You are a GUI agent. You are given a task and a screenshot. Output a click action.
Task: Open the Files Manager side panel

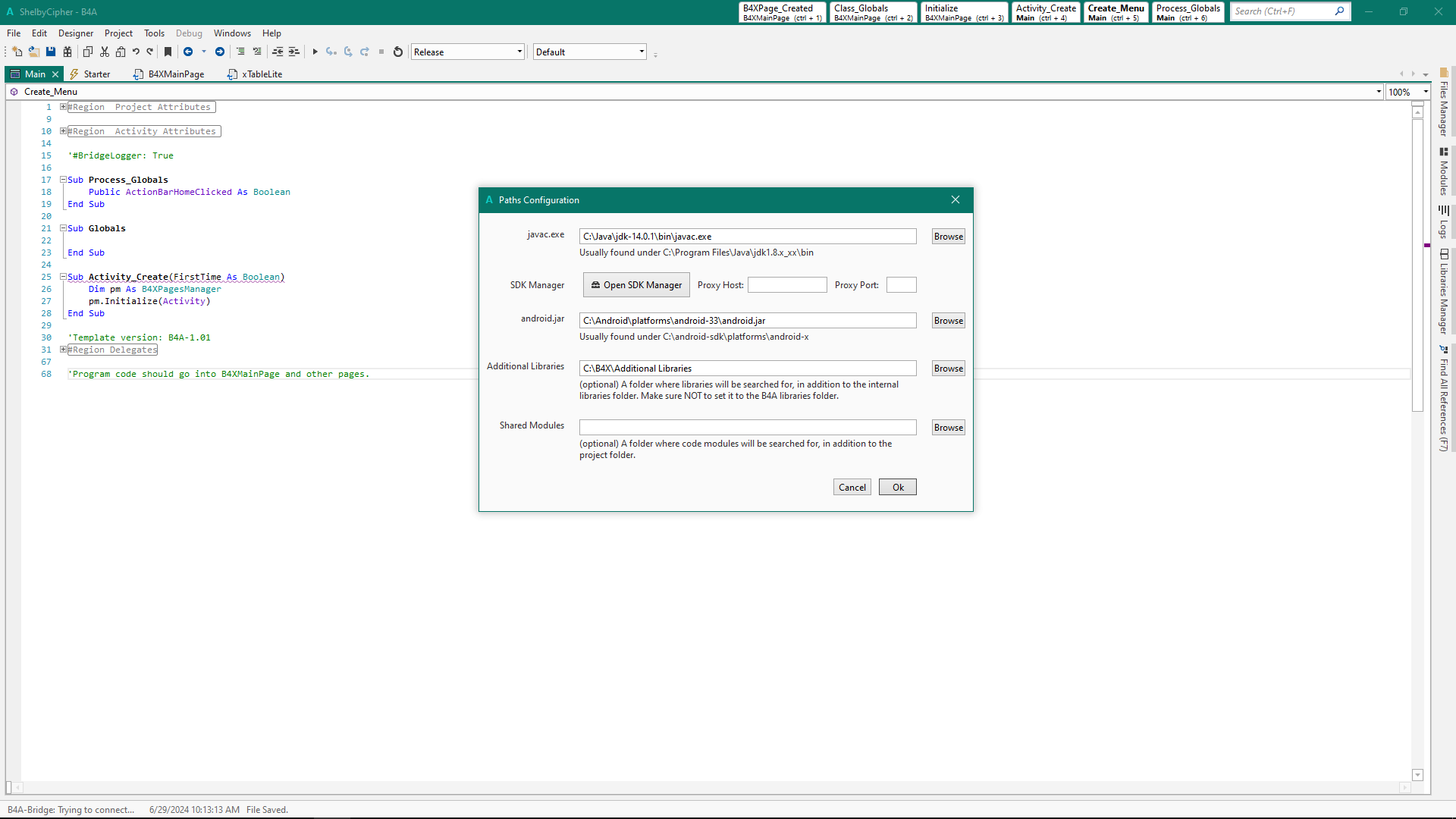point(1444,103)
